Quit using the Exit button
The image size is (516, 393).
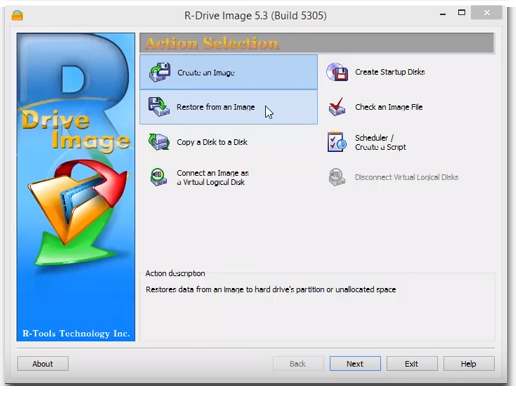412,364
